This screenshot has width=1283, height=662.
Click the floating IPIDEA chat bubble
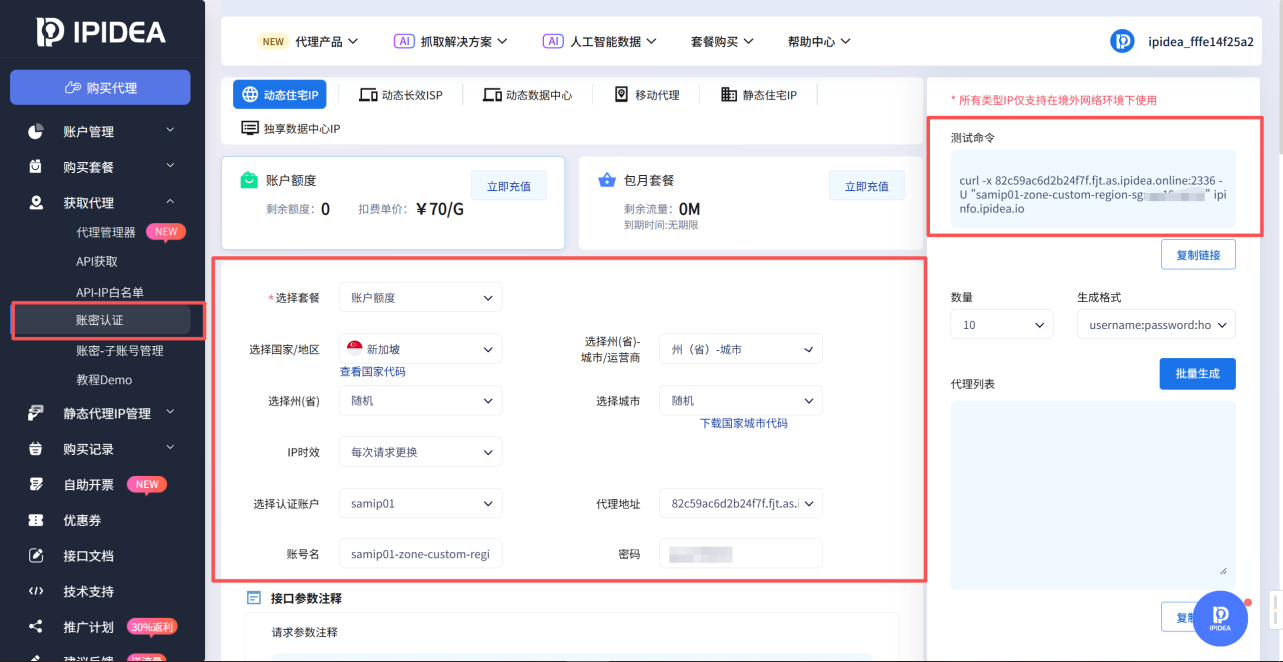click(x=1220, y=618)
